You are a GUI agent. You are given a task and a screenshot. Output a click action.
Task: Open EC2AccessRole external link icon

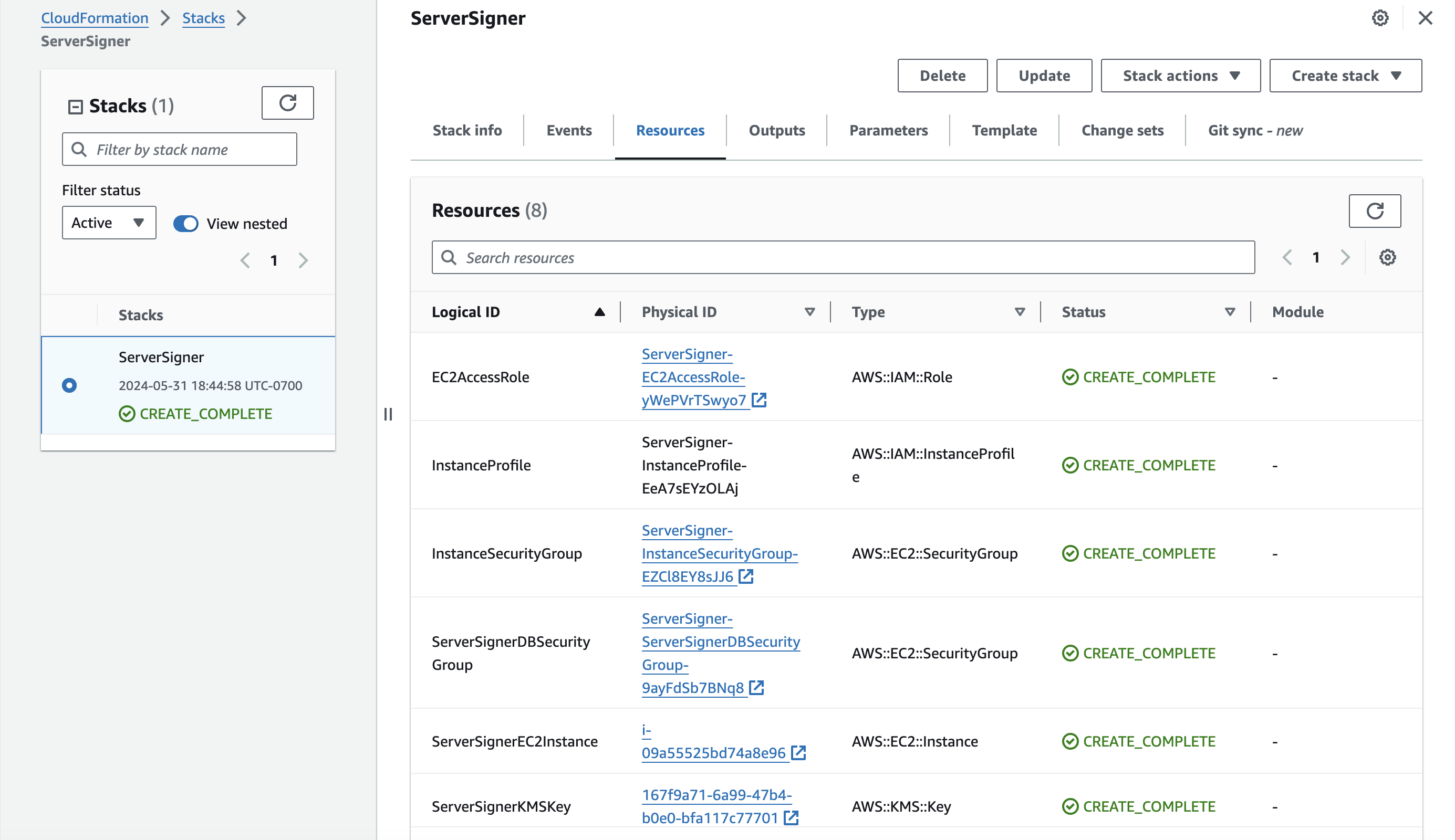(x=759, y=400)
